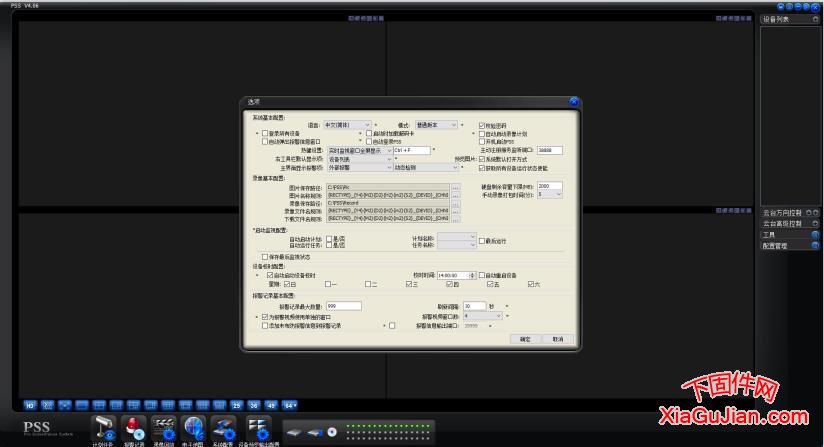Open the electronic map globe icon
This screenshot has height=447, width=824.
pyautogui.click(x=193, y=429)
